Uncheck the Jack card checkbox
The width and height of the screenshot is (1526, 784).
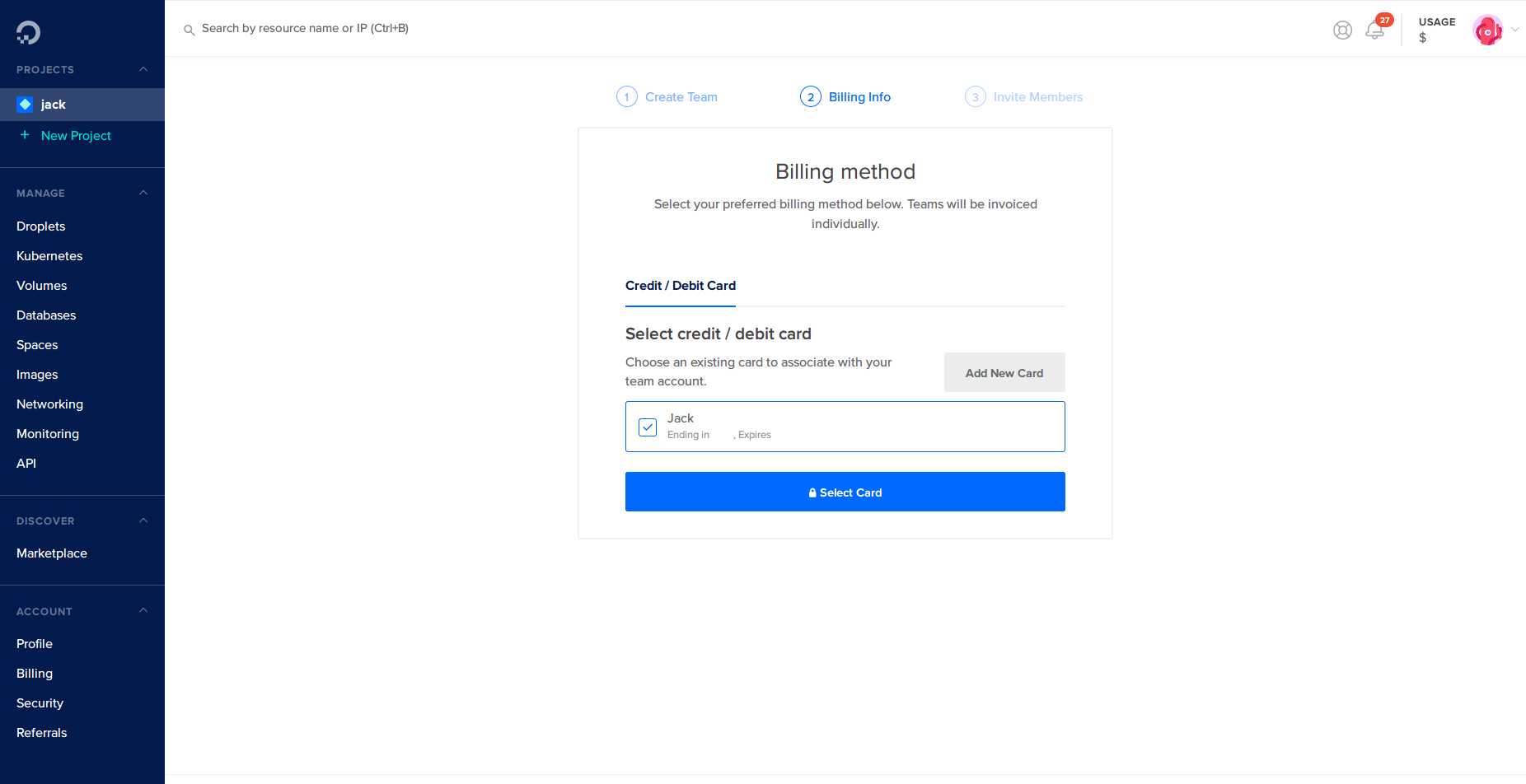tap(648, 427)
